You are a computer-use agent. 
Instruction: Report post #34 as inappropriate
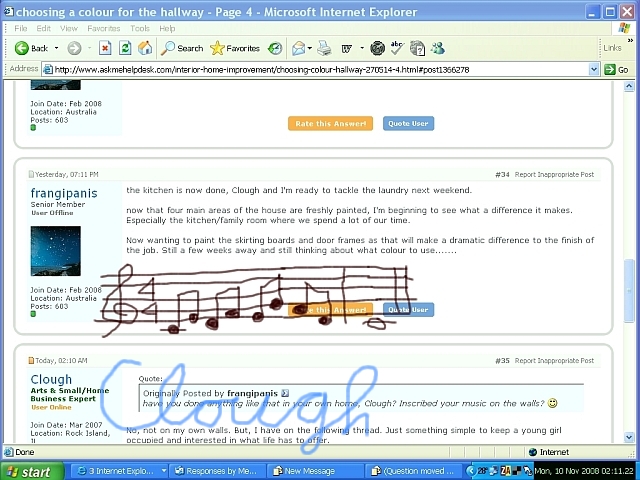[x=554, y=174]
